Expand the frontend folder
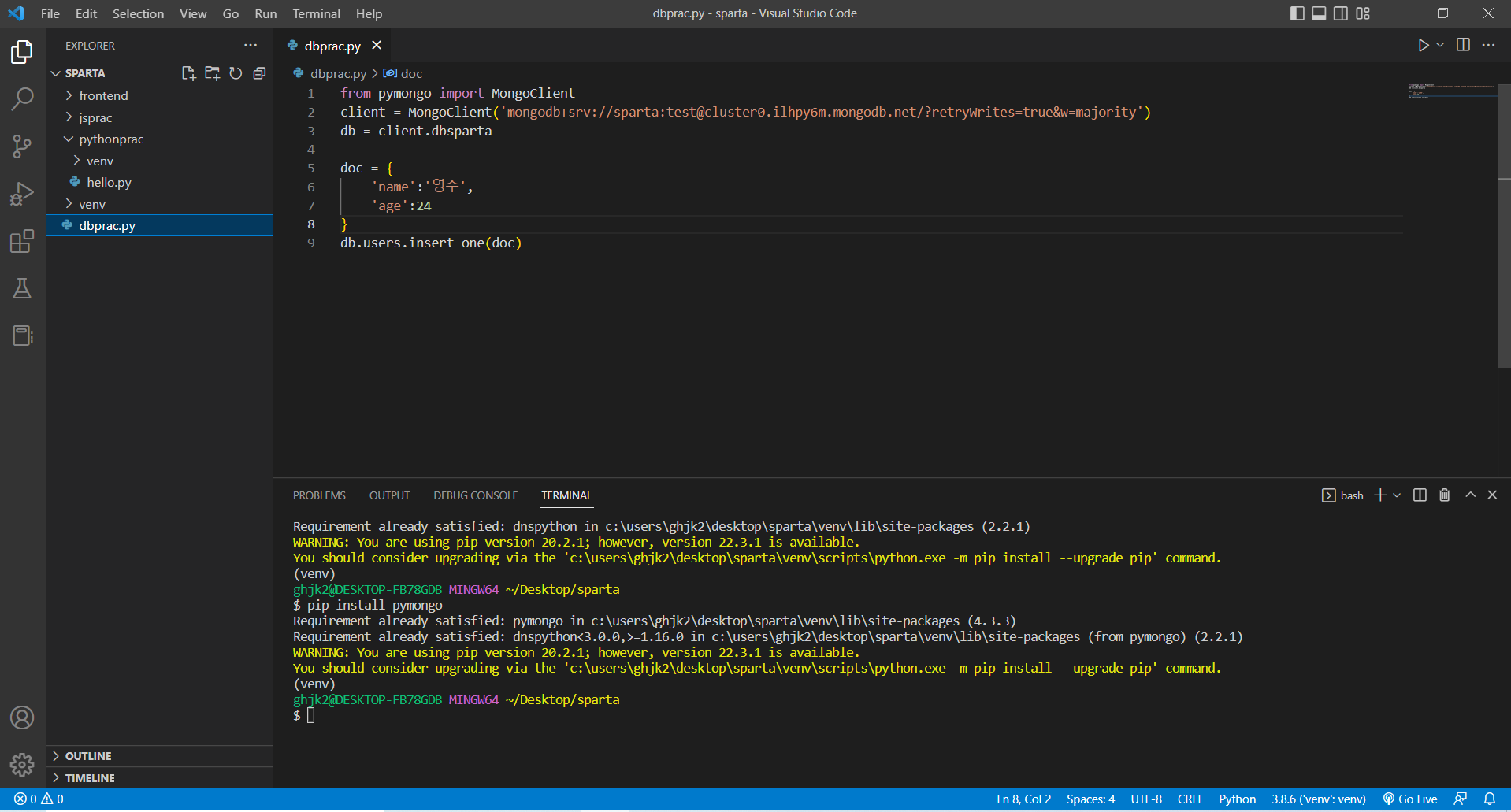 pos(160,95)
